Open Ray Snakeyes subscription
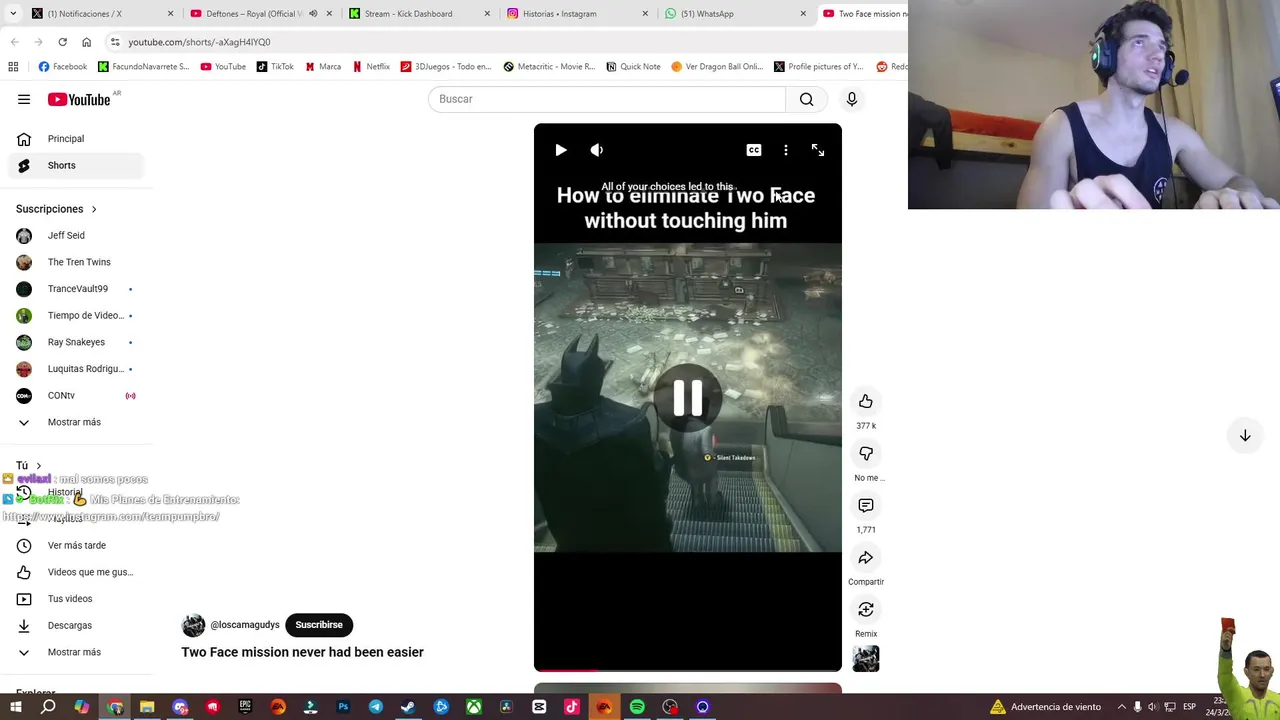 pos(75,342)
